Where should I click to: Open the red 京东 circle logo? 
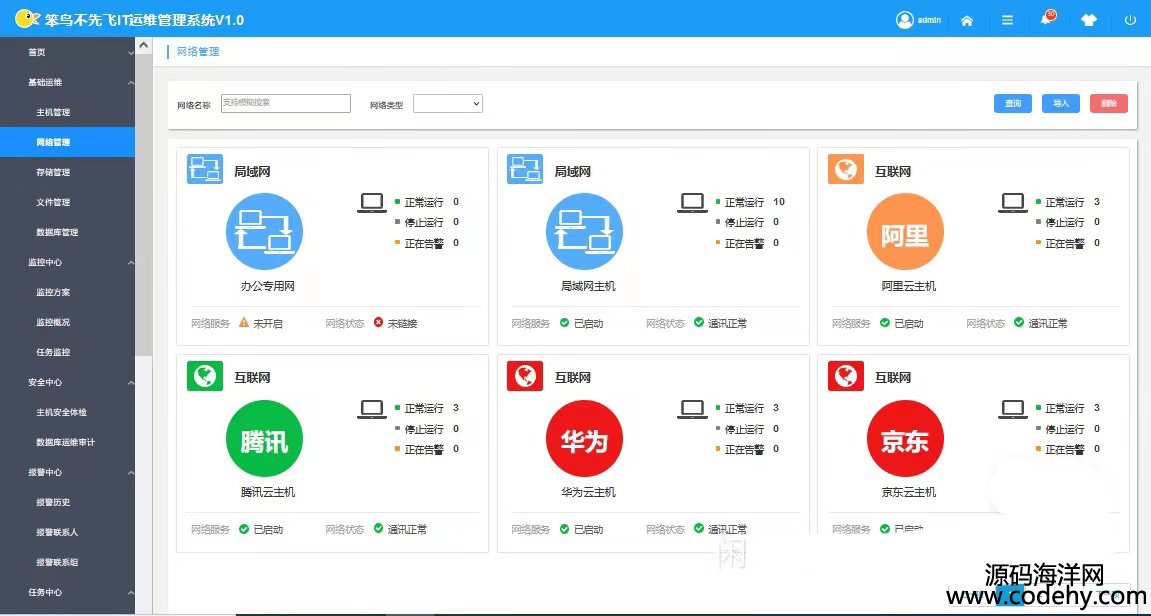click(905, 438)
